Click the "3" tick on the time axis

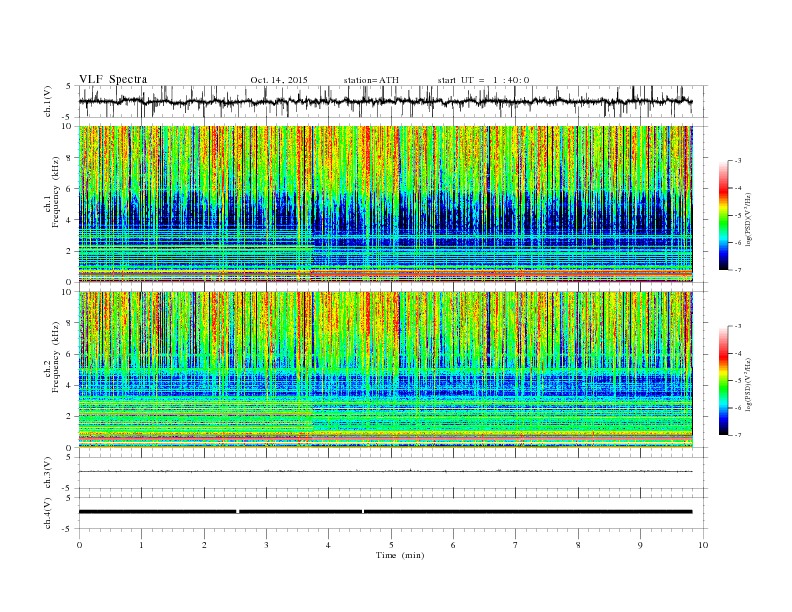[x=266, y=545]
